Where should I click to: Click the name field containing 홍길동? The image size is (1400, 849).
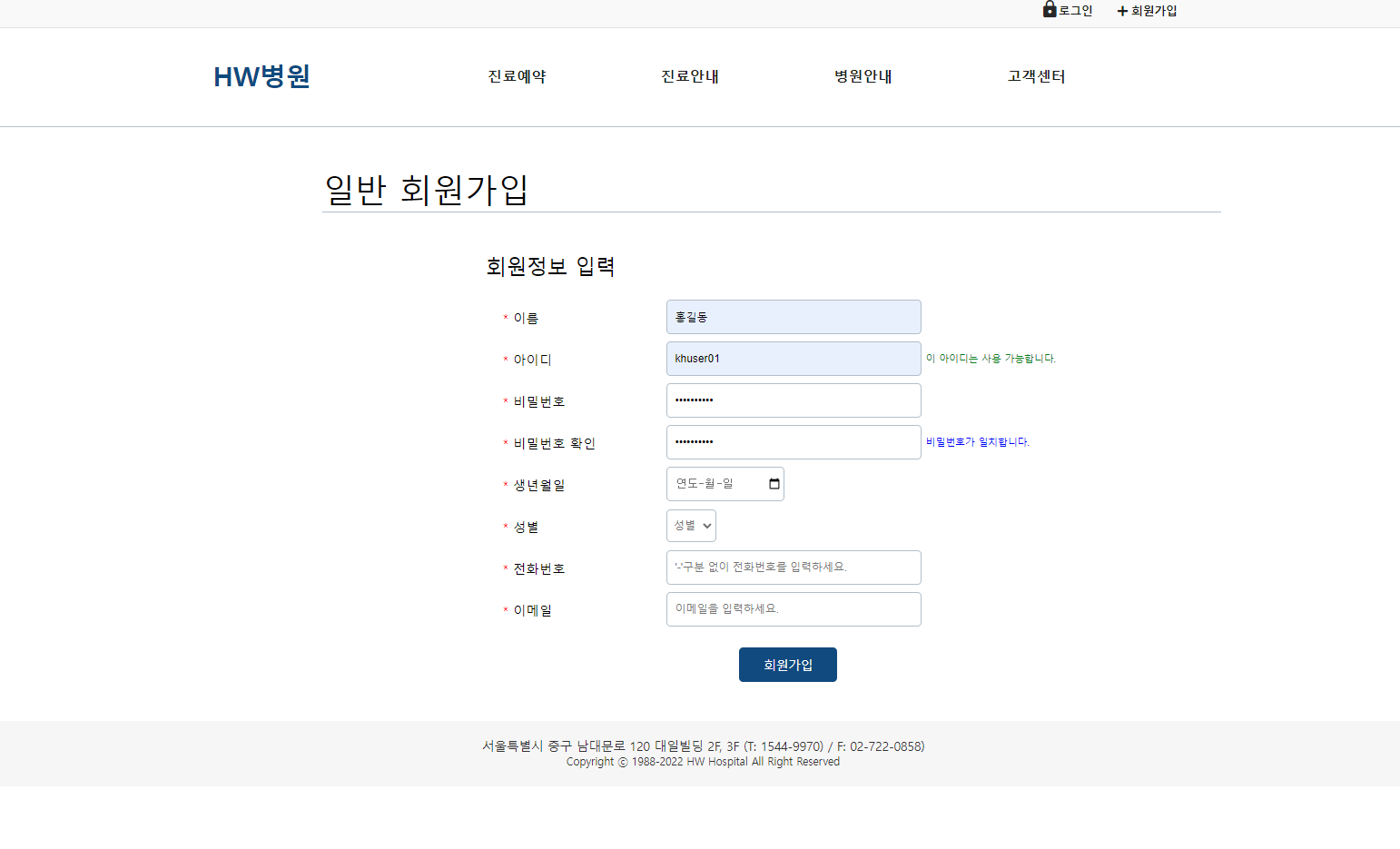[793, 316]
